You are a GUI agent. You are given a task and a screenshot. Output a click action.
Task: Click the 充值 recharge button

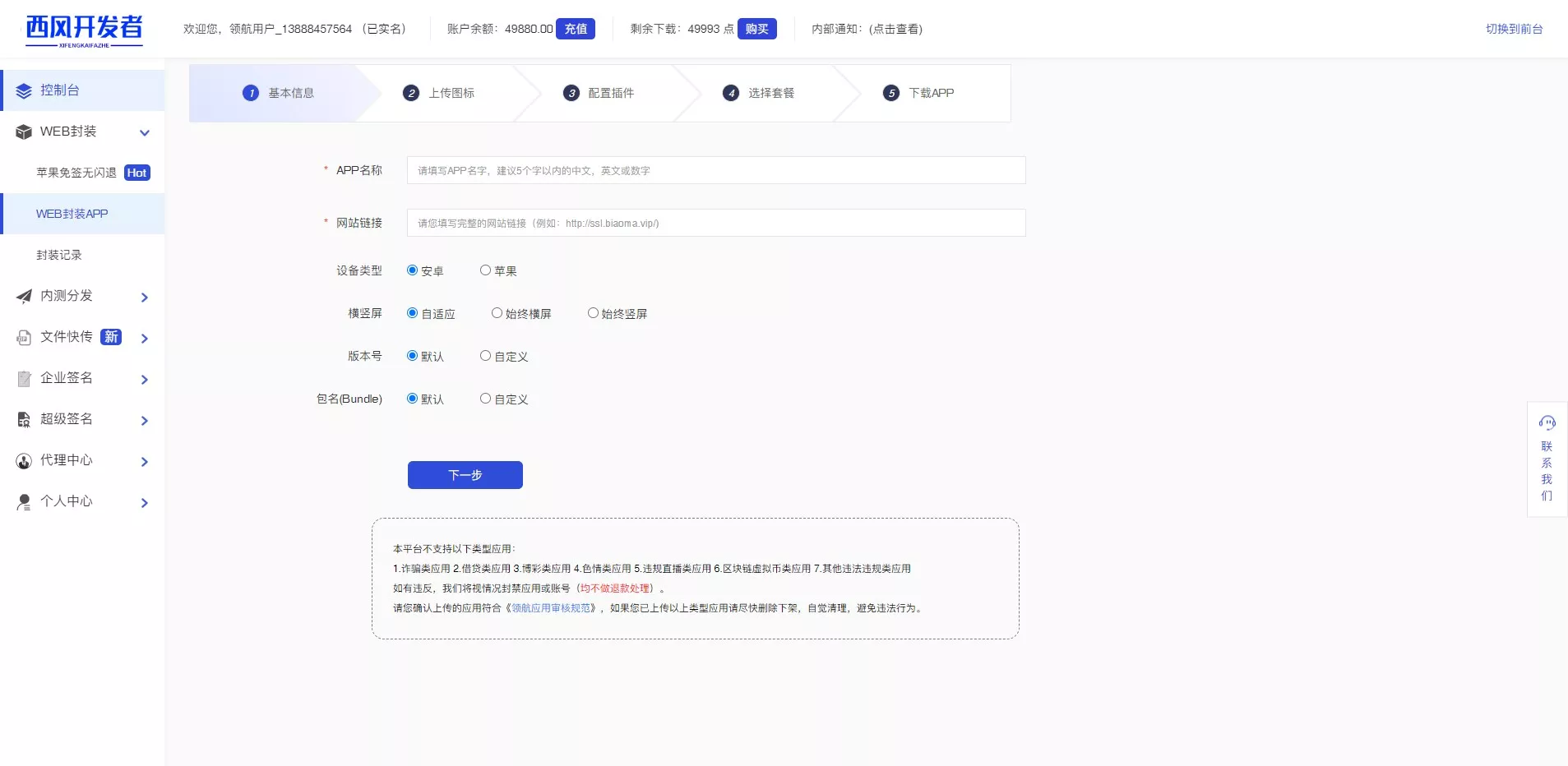[576, 29]
